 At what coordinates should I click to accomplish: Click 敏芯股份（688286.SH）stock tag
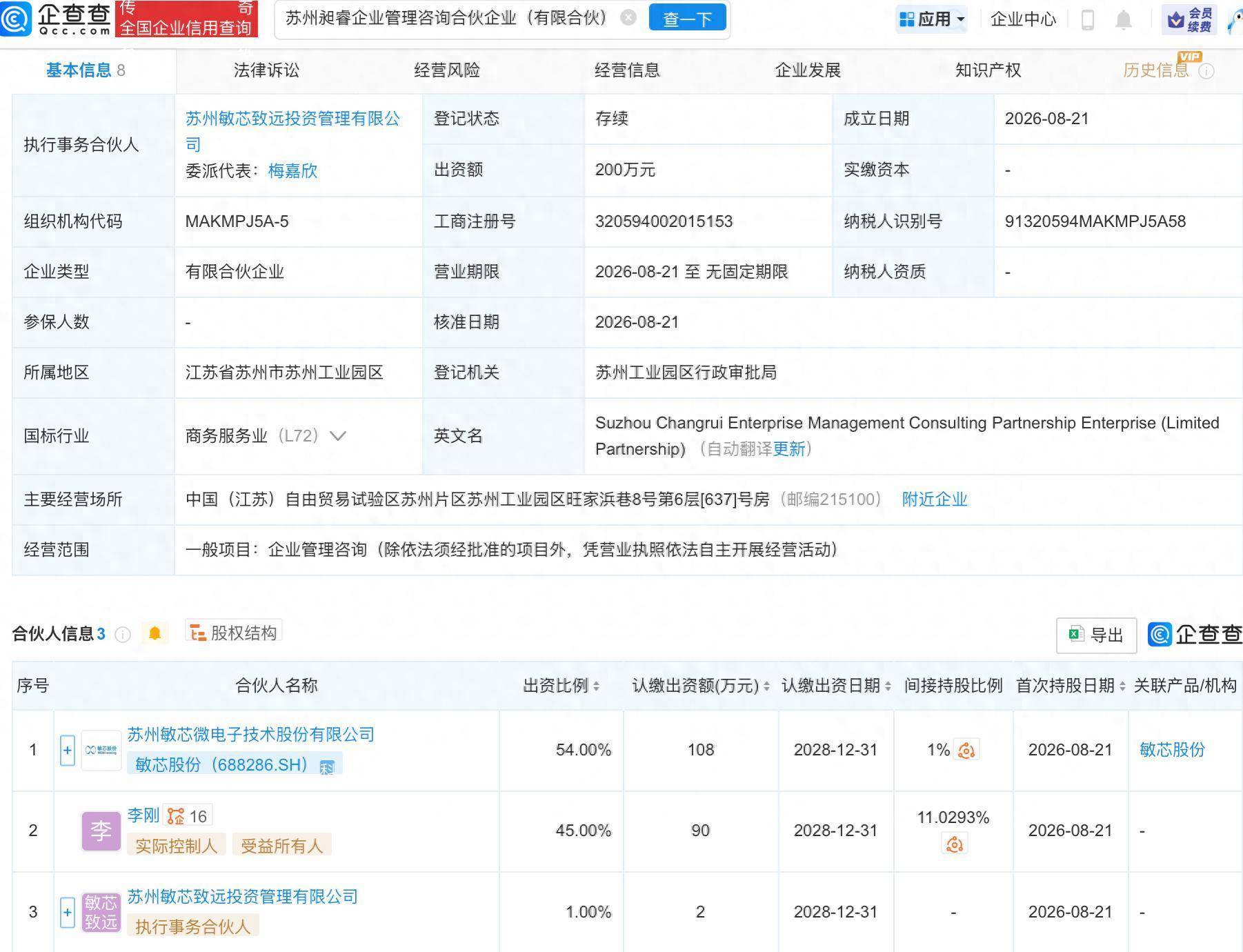(x=235, y=764)
